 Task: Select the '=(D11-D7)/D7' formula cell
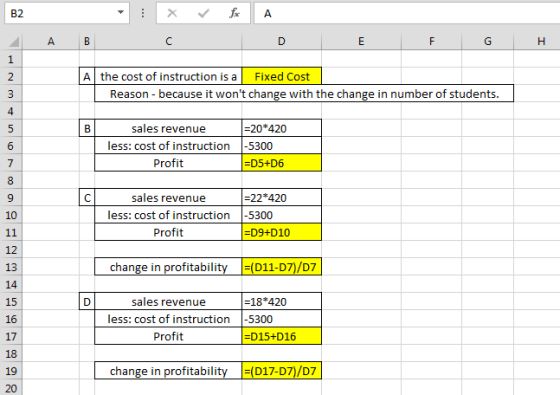click(x=281, y=267)
